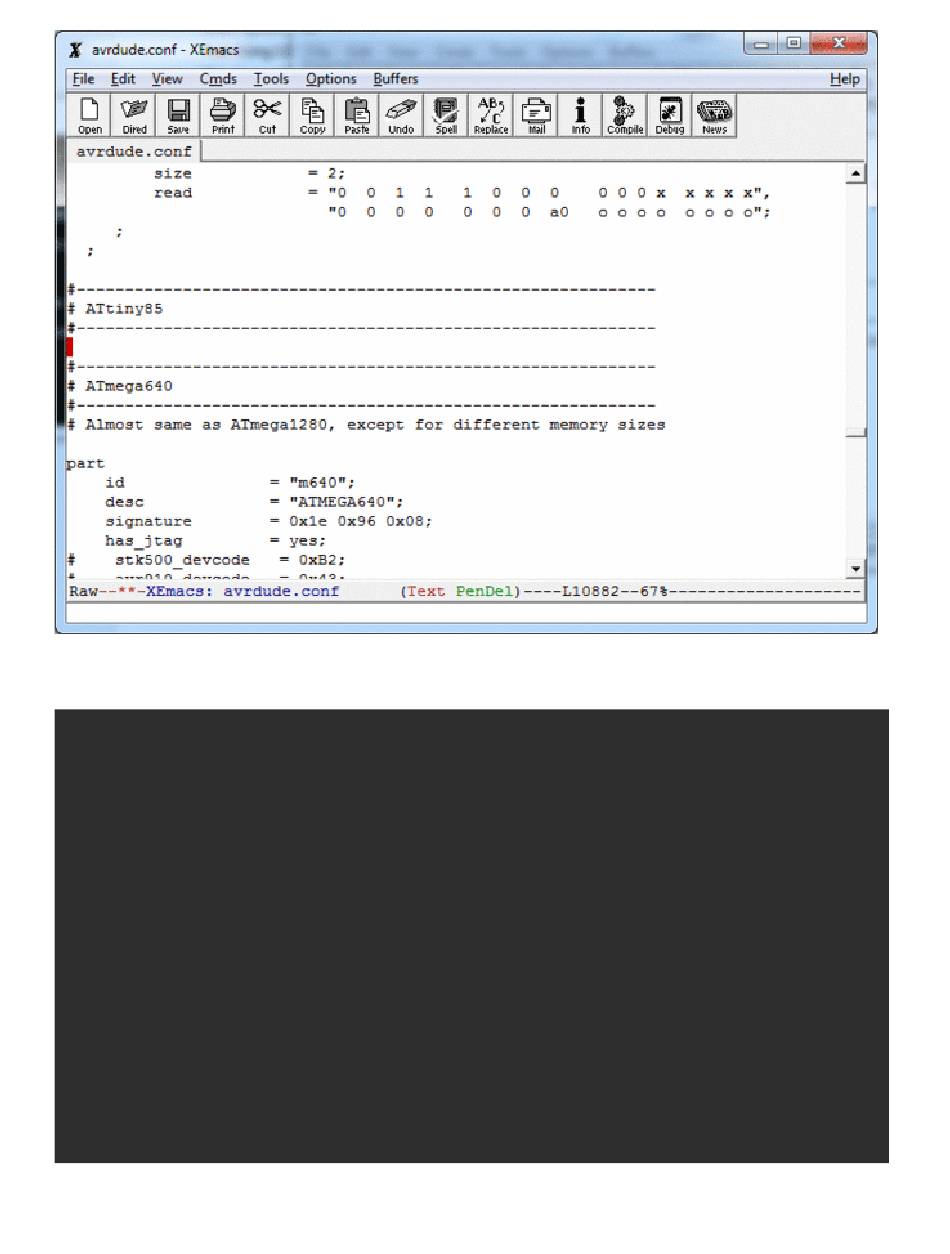The width and height of the screenshot is (950, 1254).
Task: Start Compile from the toolbar
Action: pos(625,115)
